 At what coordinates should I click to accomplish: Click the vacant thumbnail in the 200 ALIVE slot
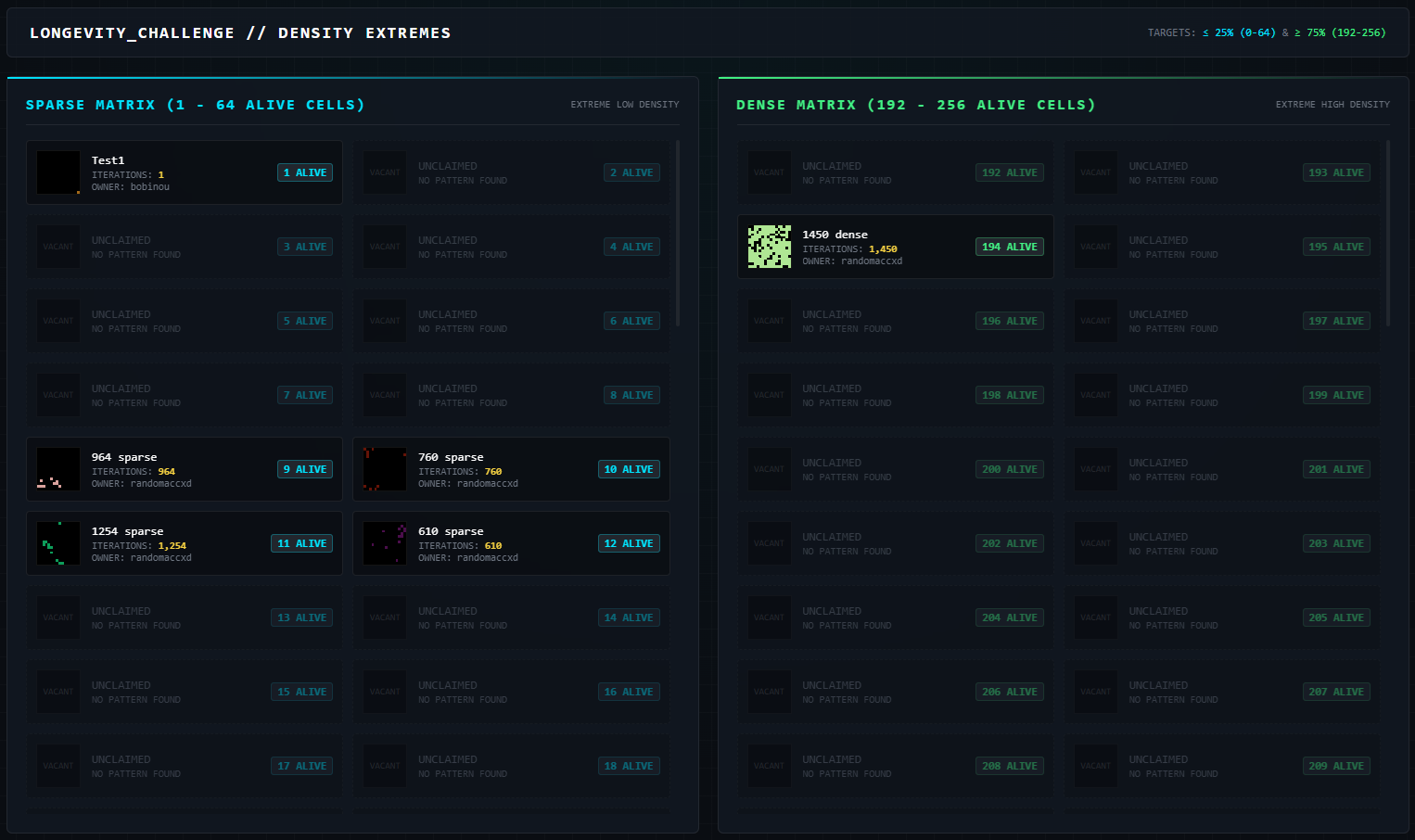(770, 469)
